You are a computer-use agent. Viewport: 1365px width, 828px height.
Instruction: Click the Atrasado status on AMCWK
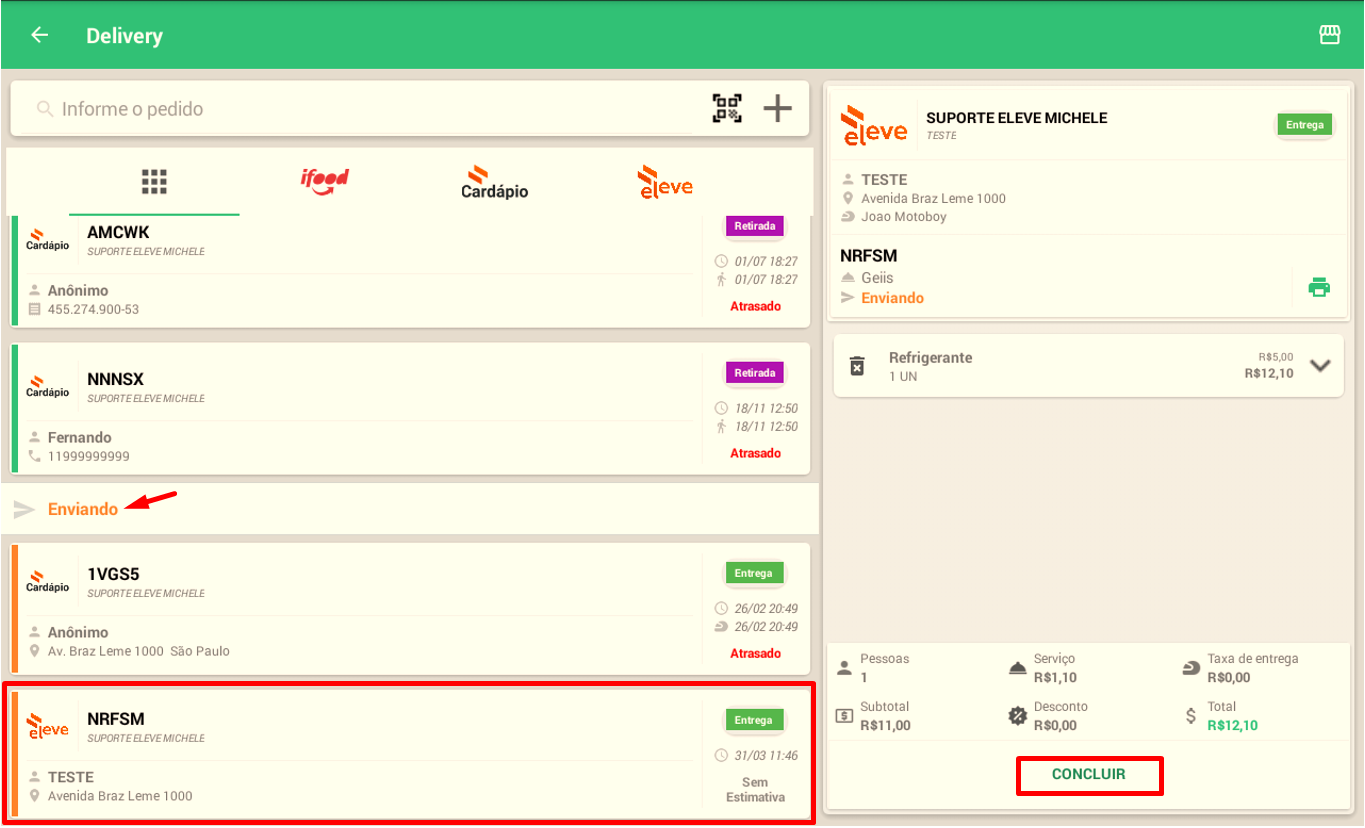click(755, 306)
